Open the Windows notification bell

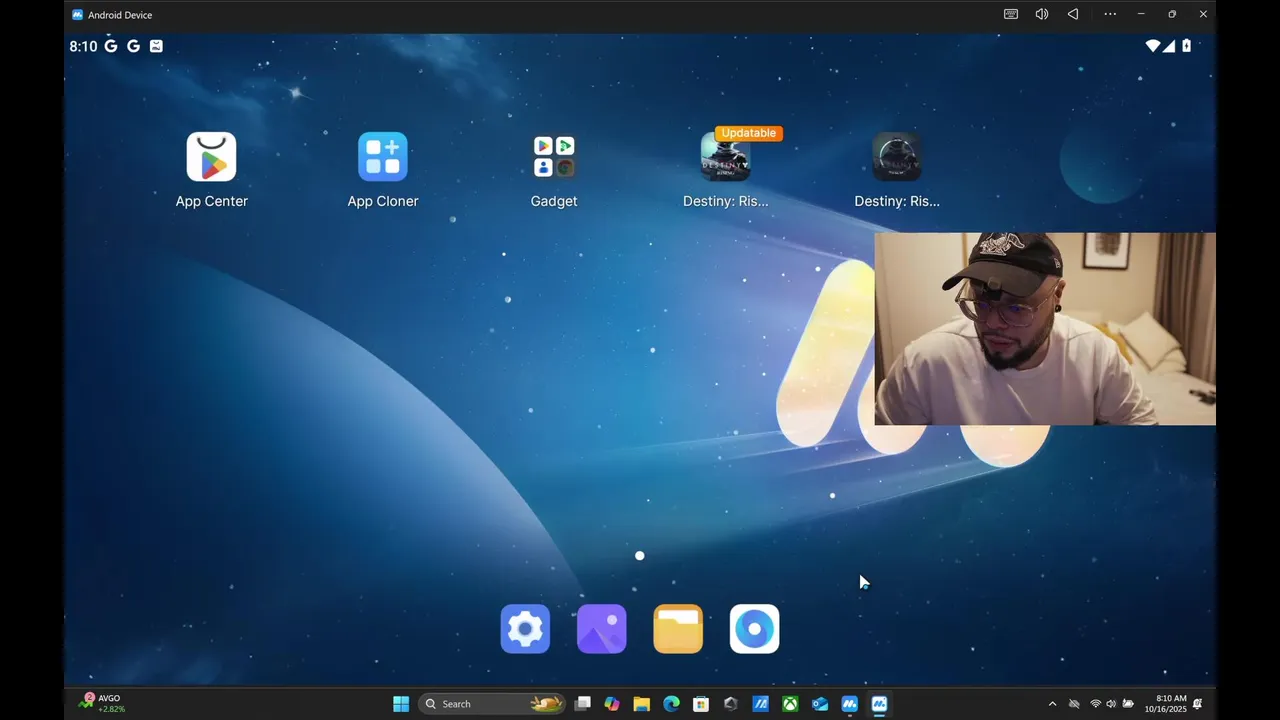point(1198,704)
